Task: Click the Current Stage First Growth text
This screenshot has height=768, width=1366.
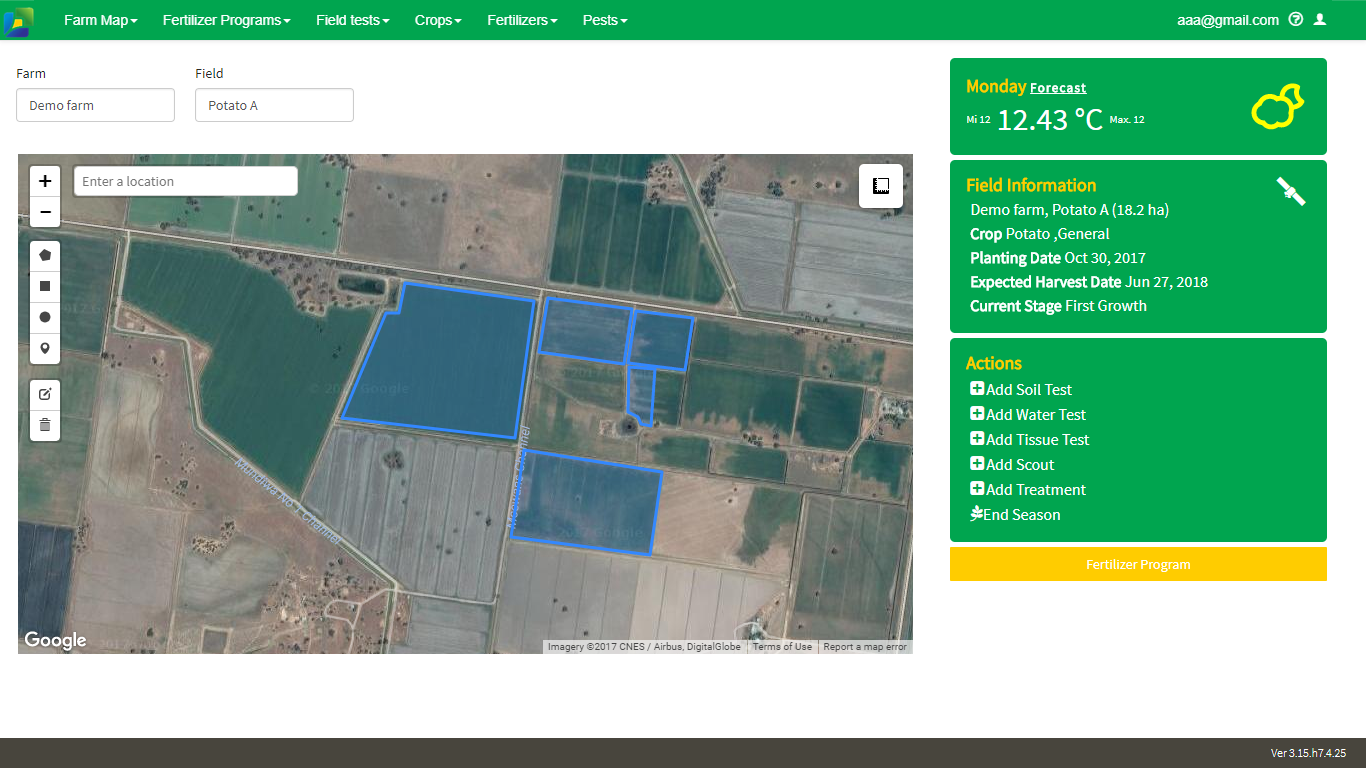Action: click(1058, 306)
